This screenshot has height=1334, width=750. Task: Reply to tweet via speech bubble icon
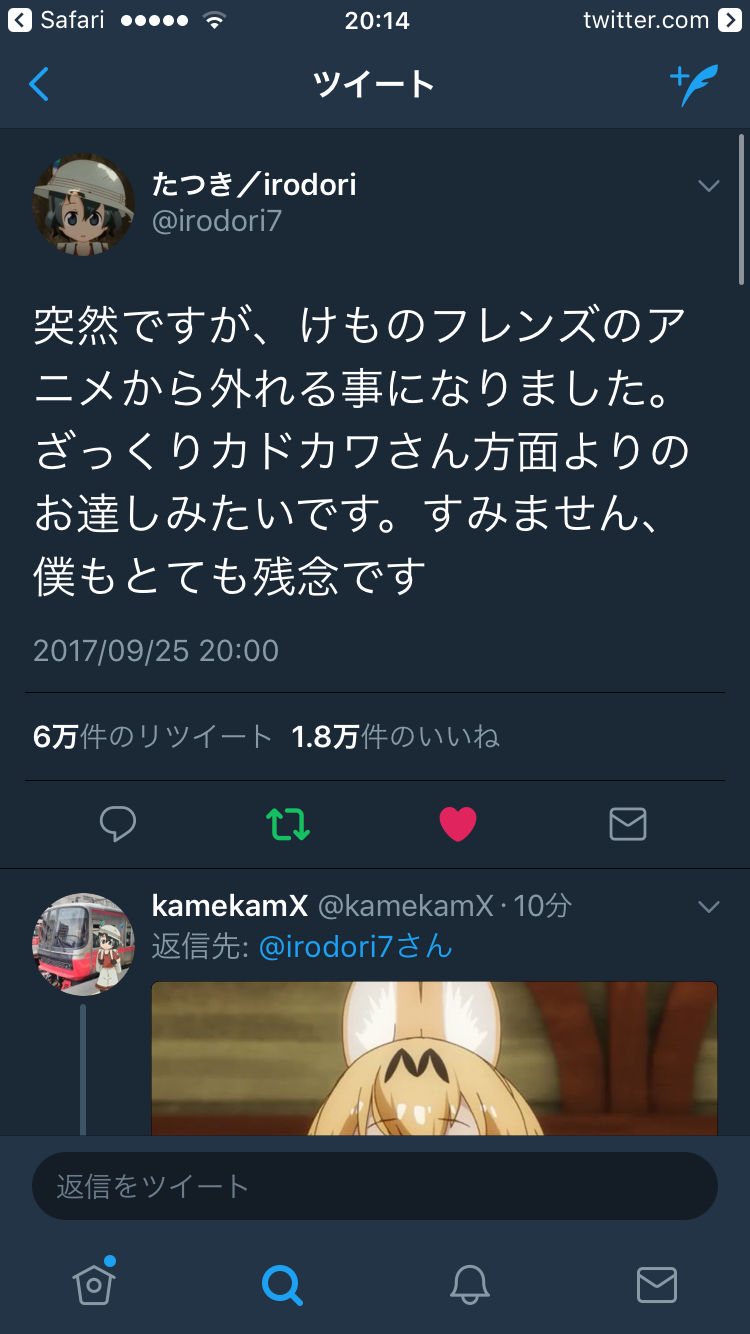(118, 824)
